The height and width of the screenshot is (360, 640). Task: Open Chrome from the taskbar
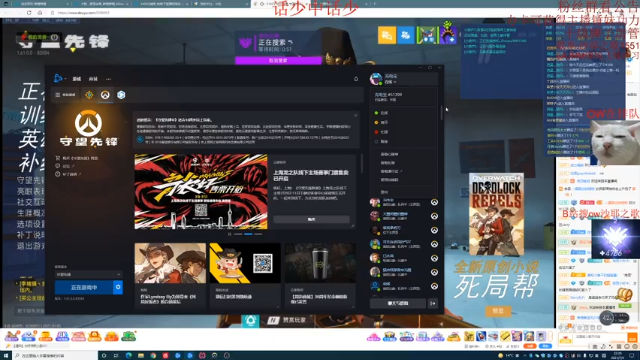pos(153,356)
